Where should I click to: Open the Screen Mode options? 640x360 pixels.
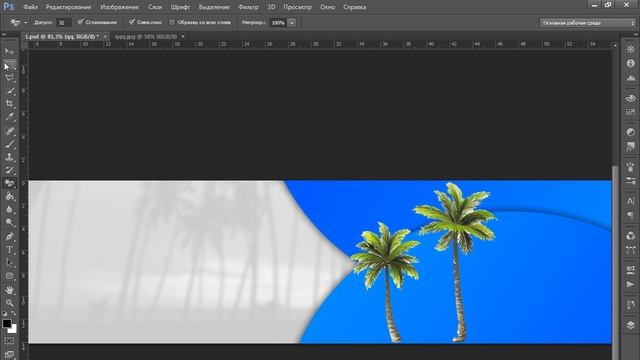click(x=9, y=354)
